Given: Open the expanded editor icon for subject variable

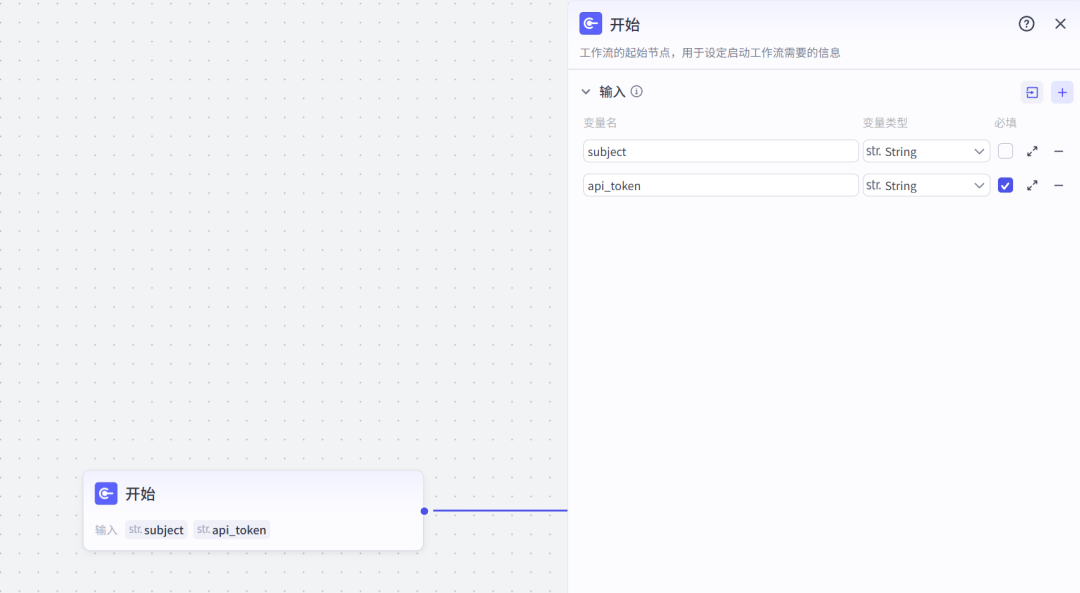Looking at the screenshot, I should [1032, 151].
